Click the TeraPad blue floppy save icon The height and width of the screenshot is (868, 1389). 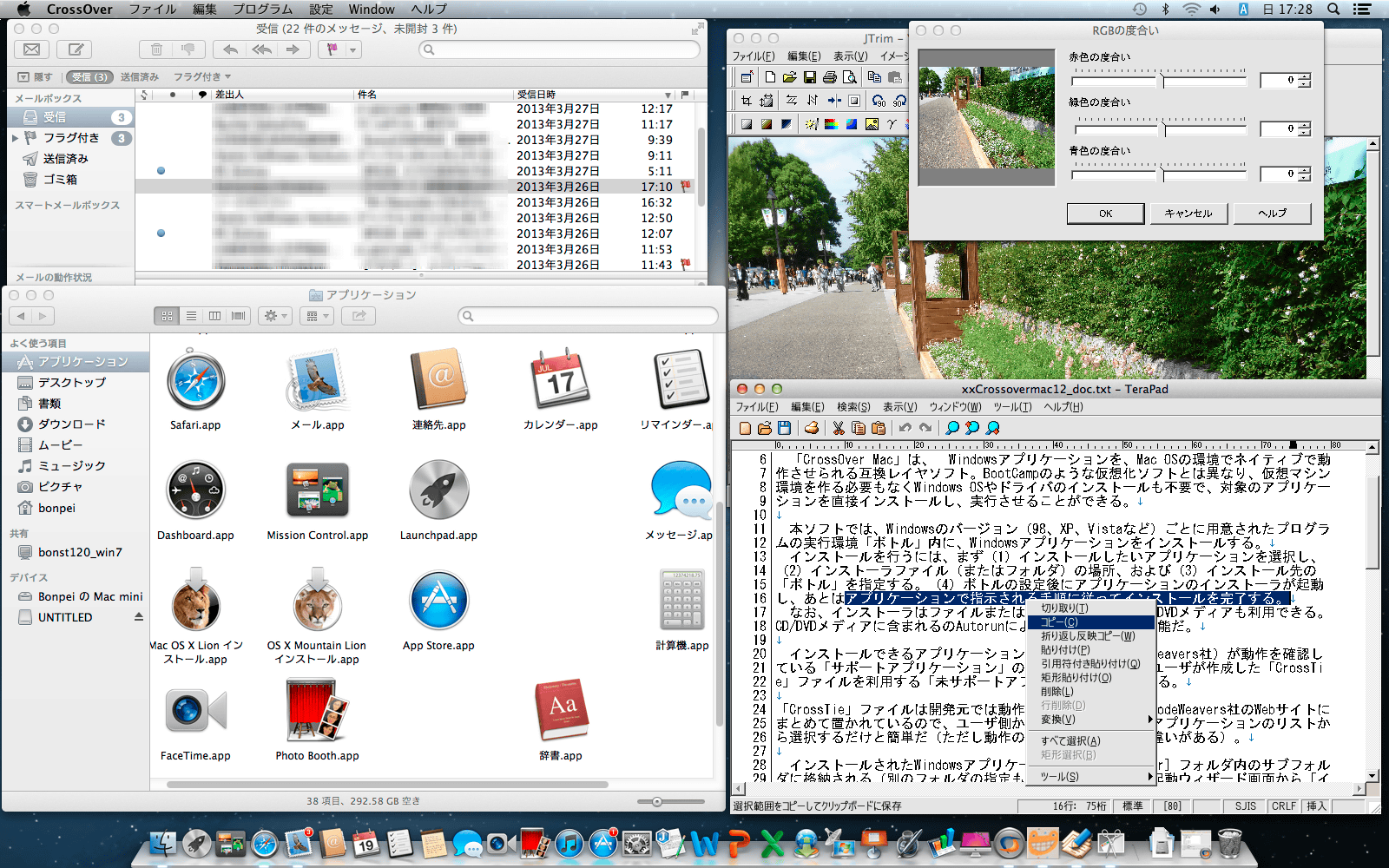[784, 428]
